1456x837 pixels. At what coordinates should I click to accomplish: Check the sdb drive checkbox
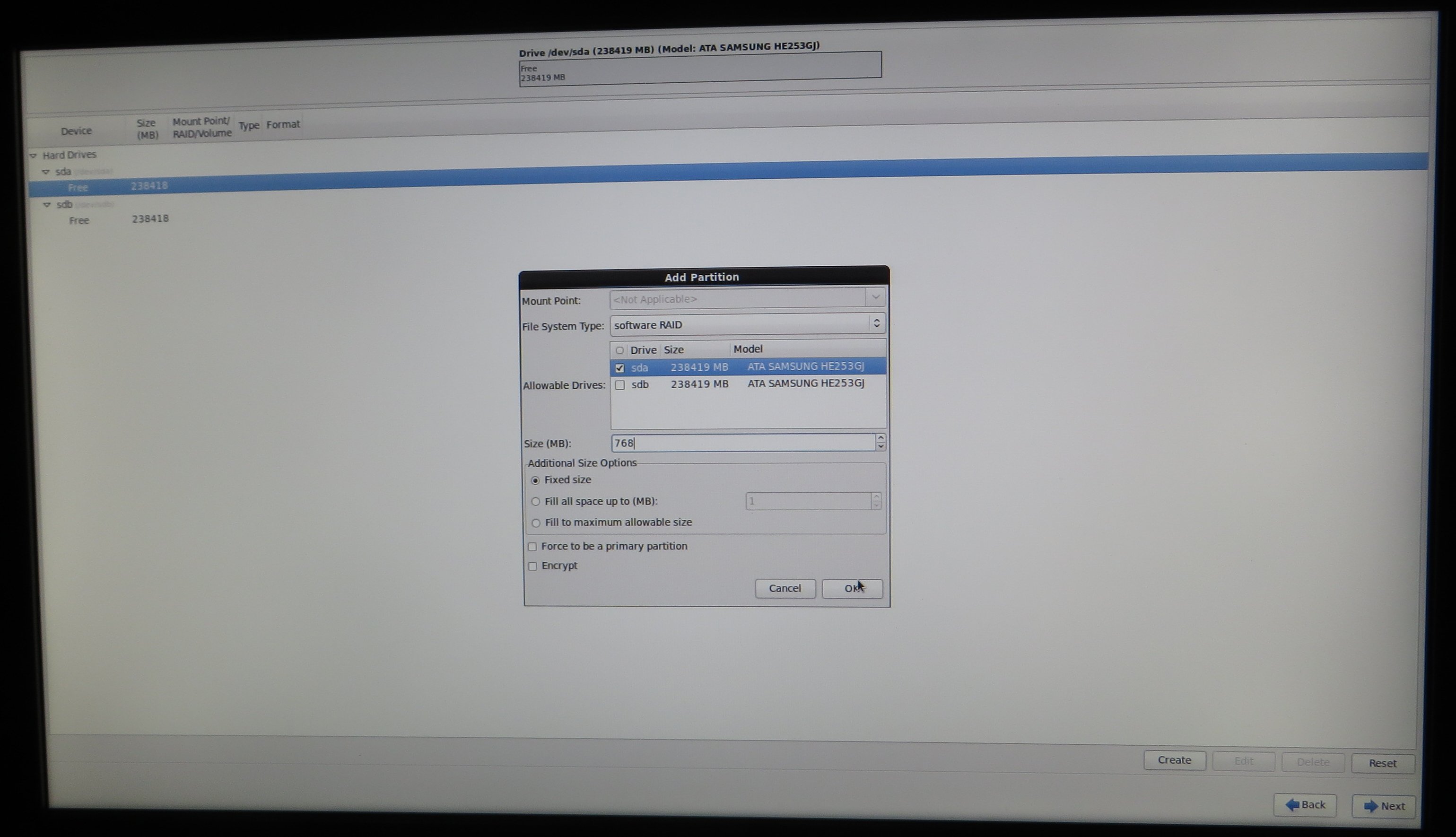coord(619,385)
